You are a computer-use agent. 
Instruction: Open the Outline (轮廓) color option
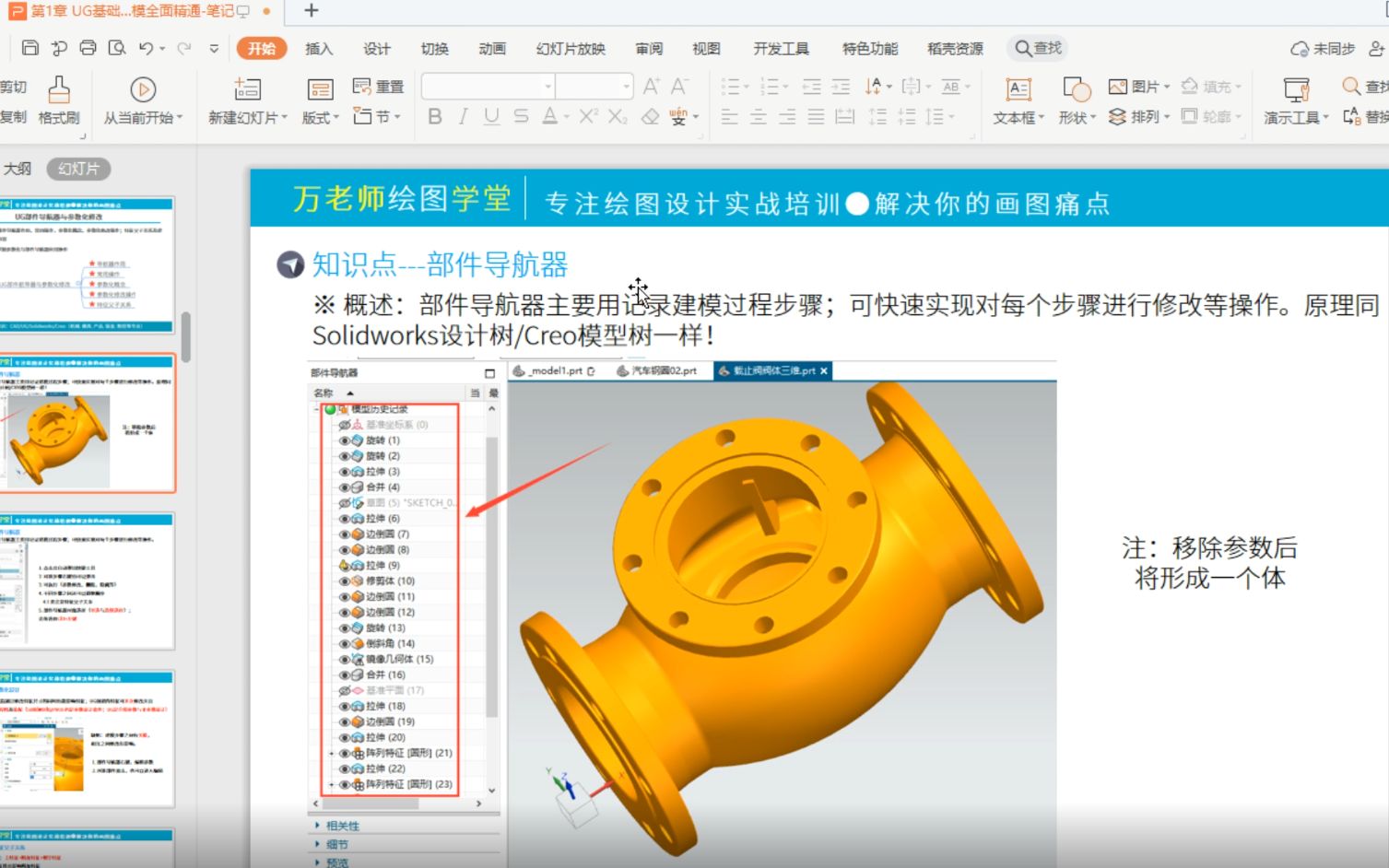point(1211,117)
